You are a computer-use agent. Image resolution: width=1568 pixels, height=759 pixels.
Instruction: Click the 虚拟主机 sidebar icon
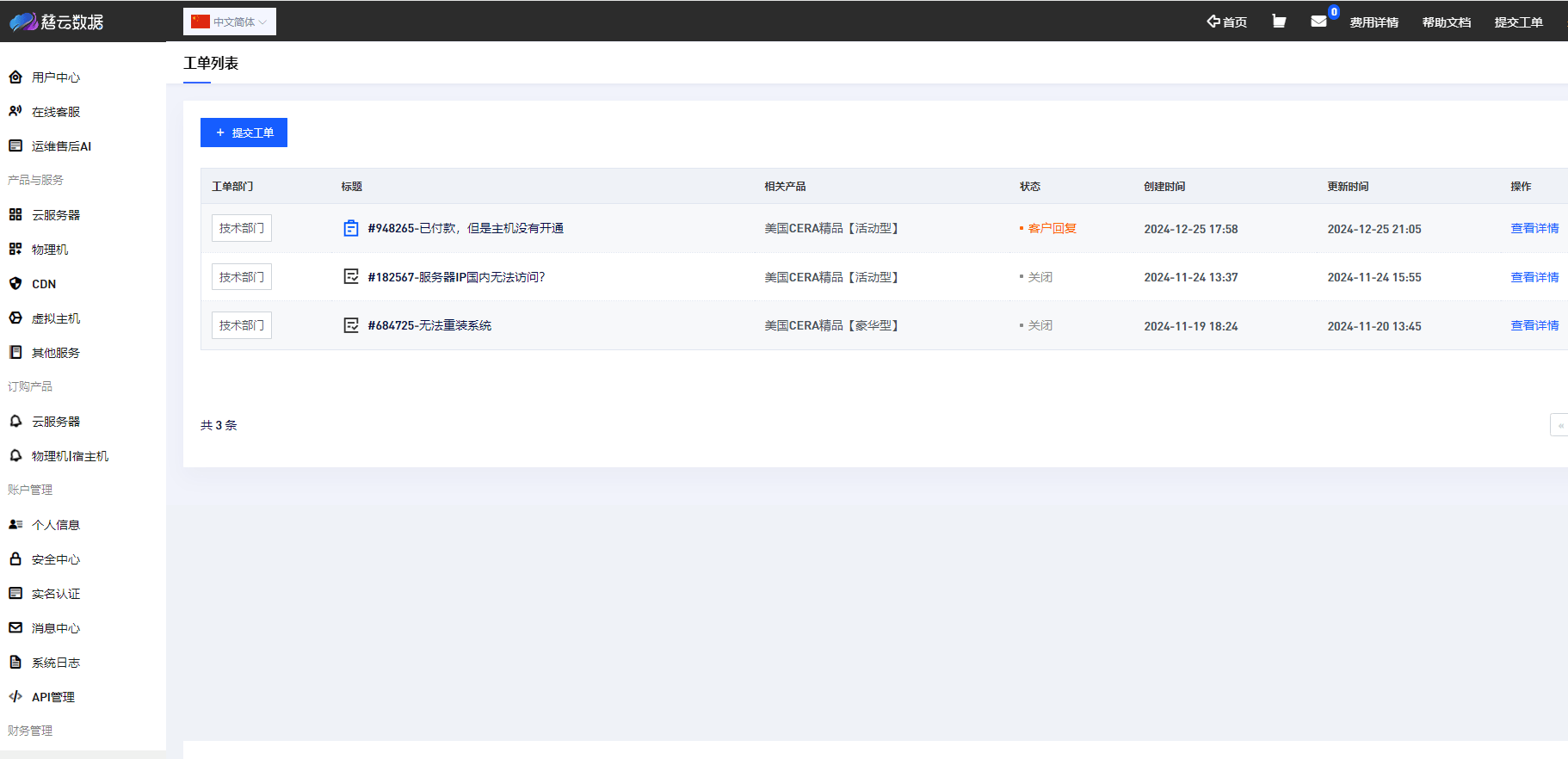click(x=15, y=318)
